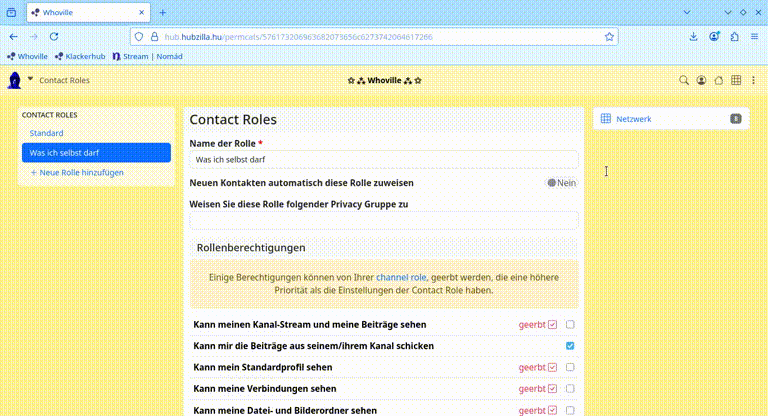Tick 'Kann meine Verbindungen sehen' checkbox
This screenshot has width=768, height=416.
570,388
